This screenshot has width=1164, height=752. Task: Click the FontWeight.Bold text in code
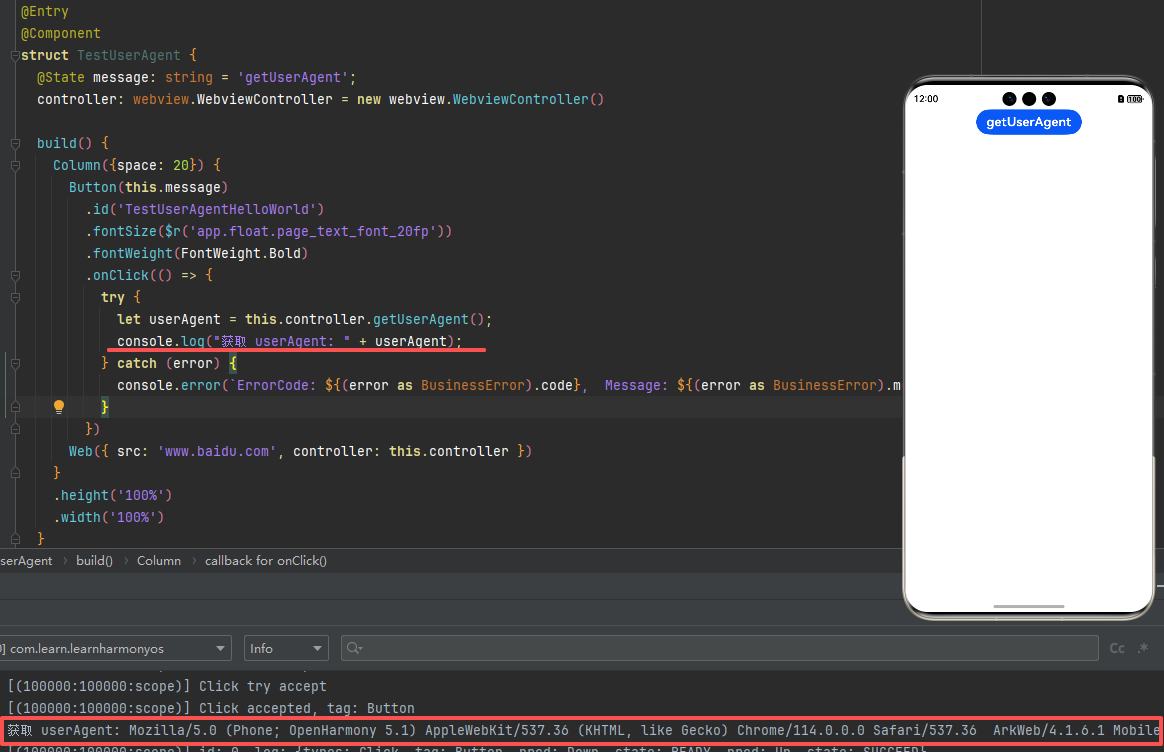241,253
